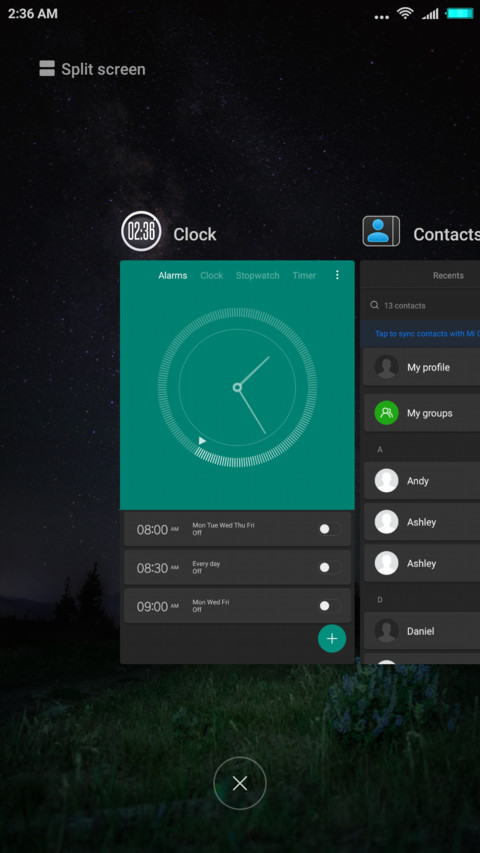Tap the green My groups icon
480x853 pixels.
(x=386, y=413)
